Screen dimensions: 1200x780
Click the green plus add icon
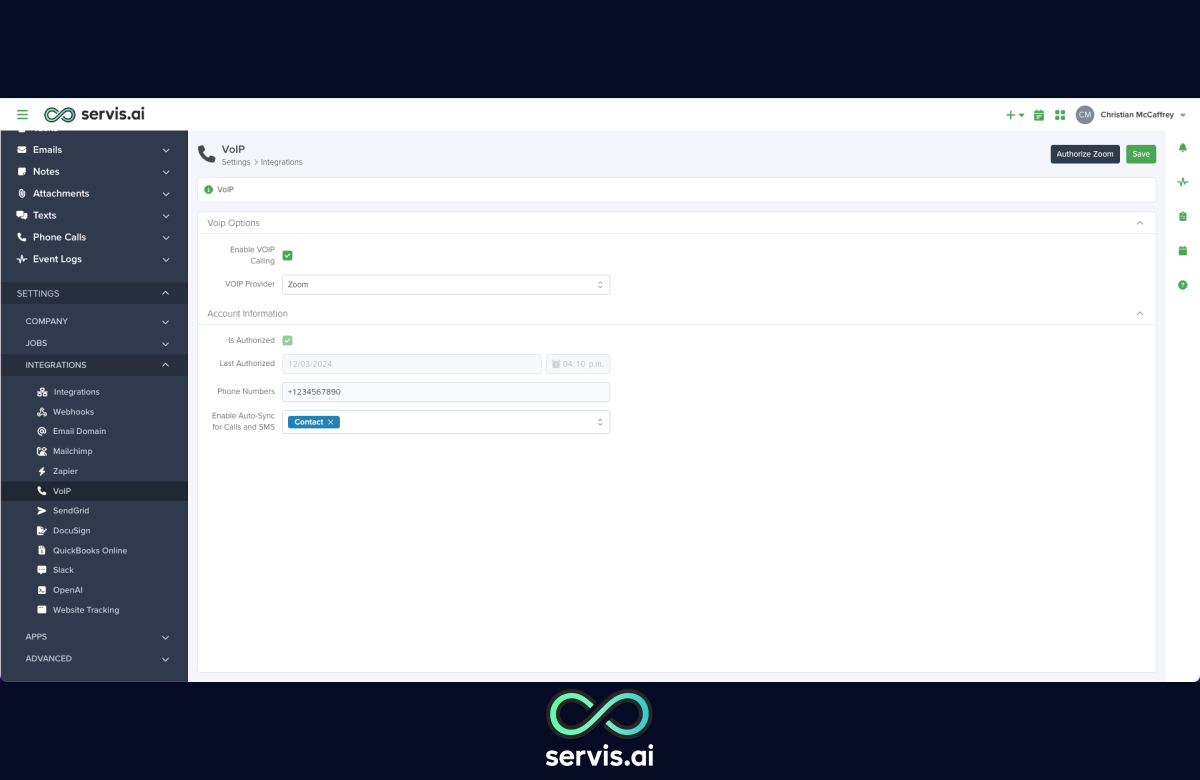coord(1012,115)
